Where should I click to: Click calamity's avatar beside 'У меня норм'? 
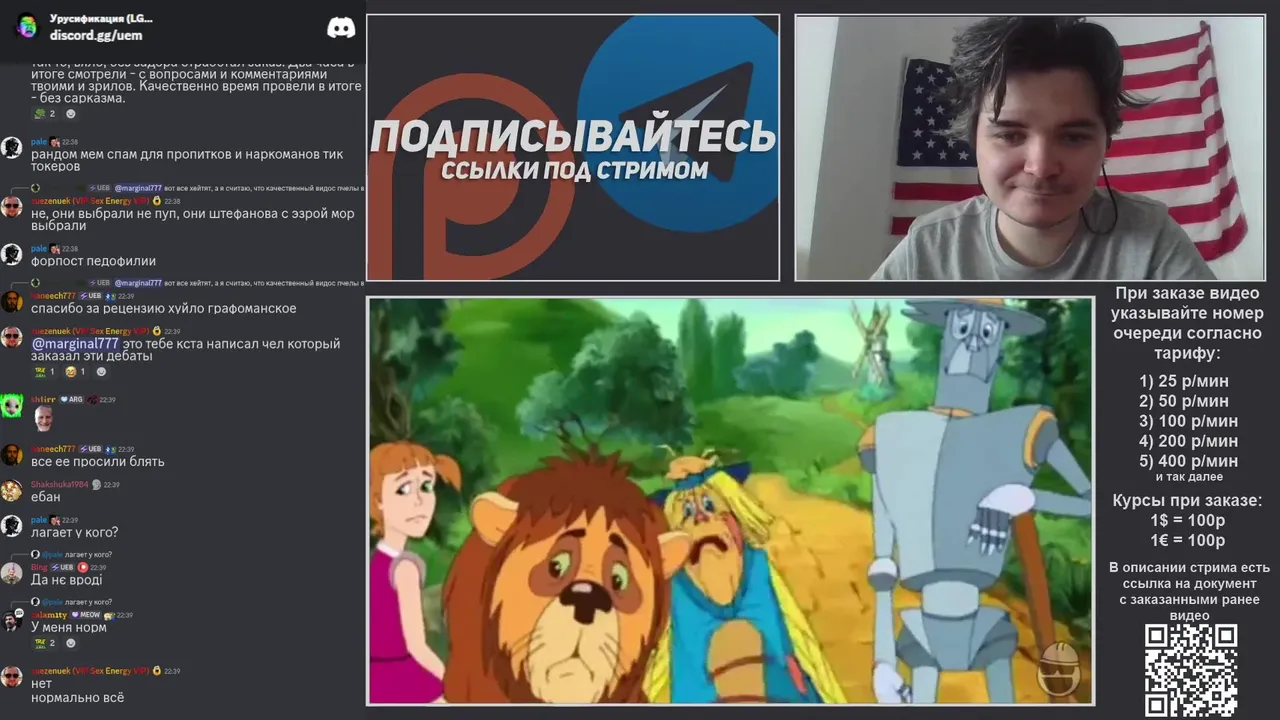click(11, 620)
